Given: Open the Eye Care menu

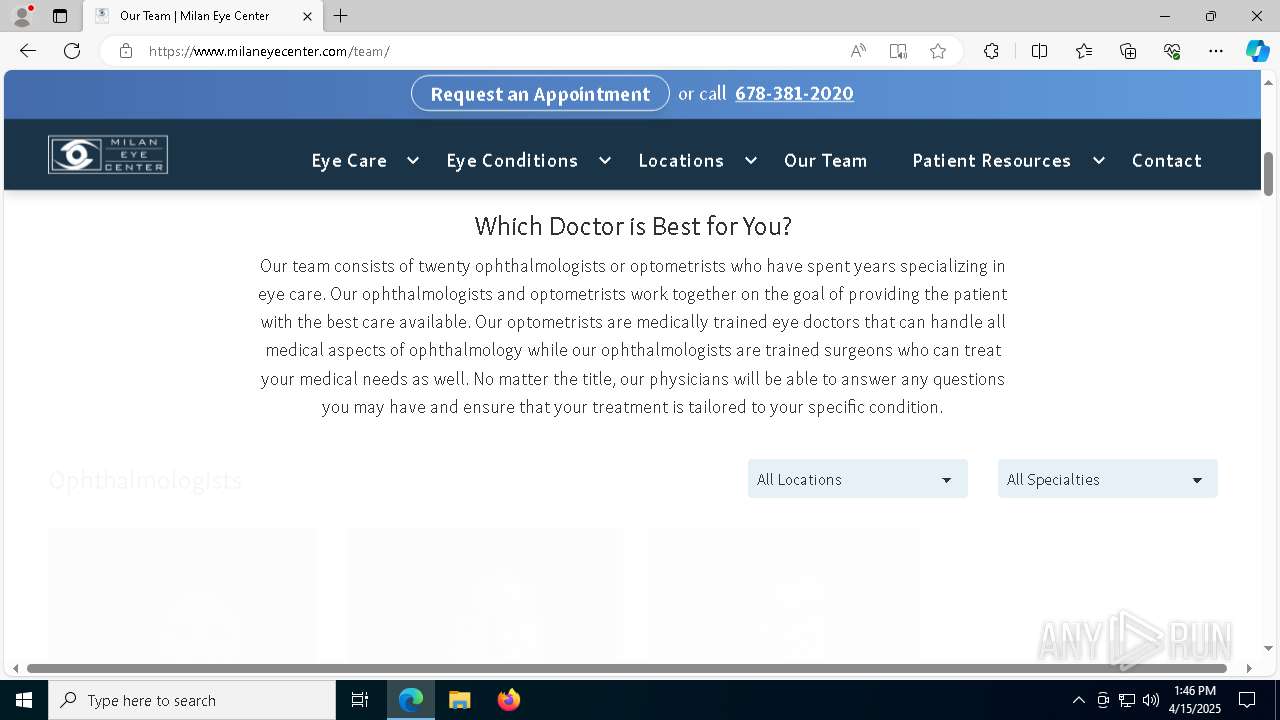Looking at the screenshot, I should 349,160.
